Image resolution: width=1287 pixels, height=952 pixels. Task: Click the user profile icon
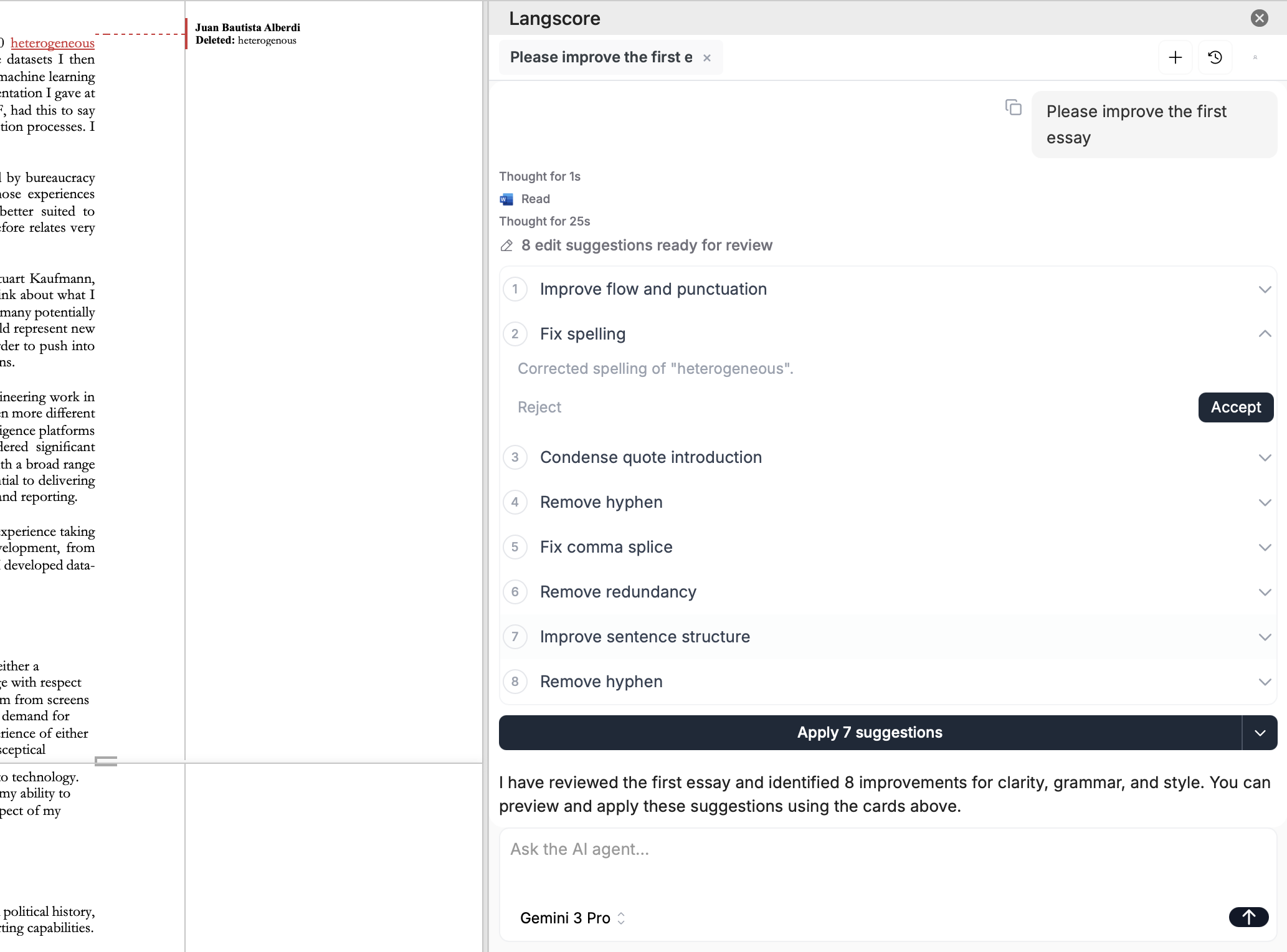click(1255, 57)
